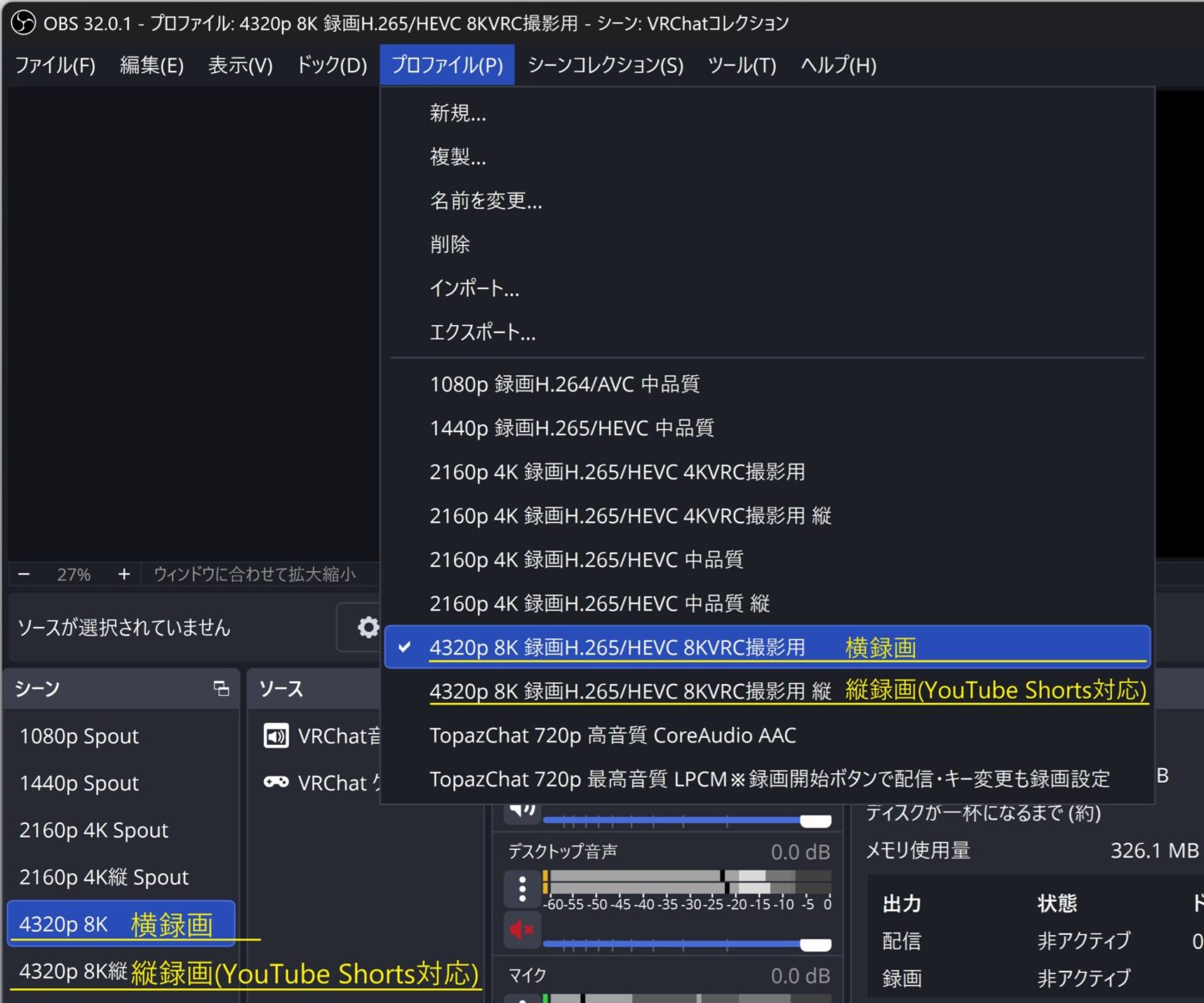Image resolution: width=1204 pixels, height=1003 pixels.
Task: Switch to 4320p 8K 縦 Shorts profile
Action: pyautogui.click(x=630, y=692)
